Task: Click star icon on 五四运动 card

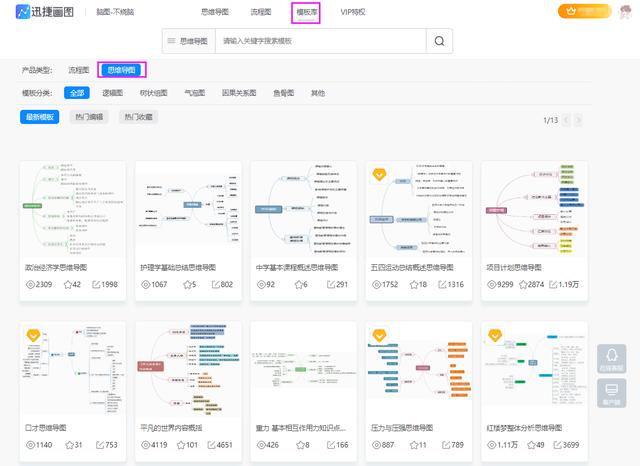Action: click(x=414, y=284)
